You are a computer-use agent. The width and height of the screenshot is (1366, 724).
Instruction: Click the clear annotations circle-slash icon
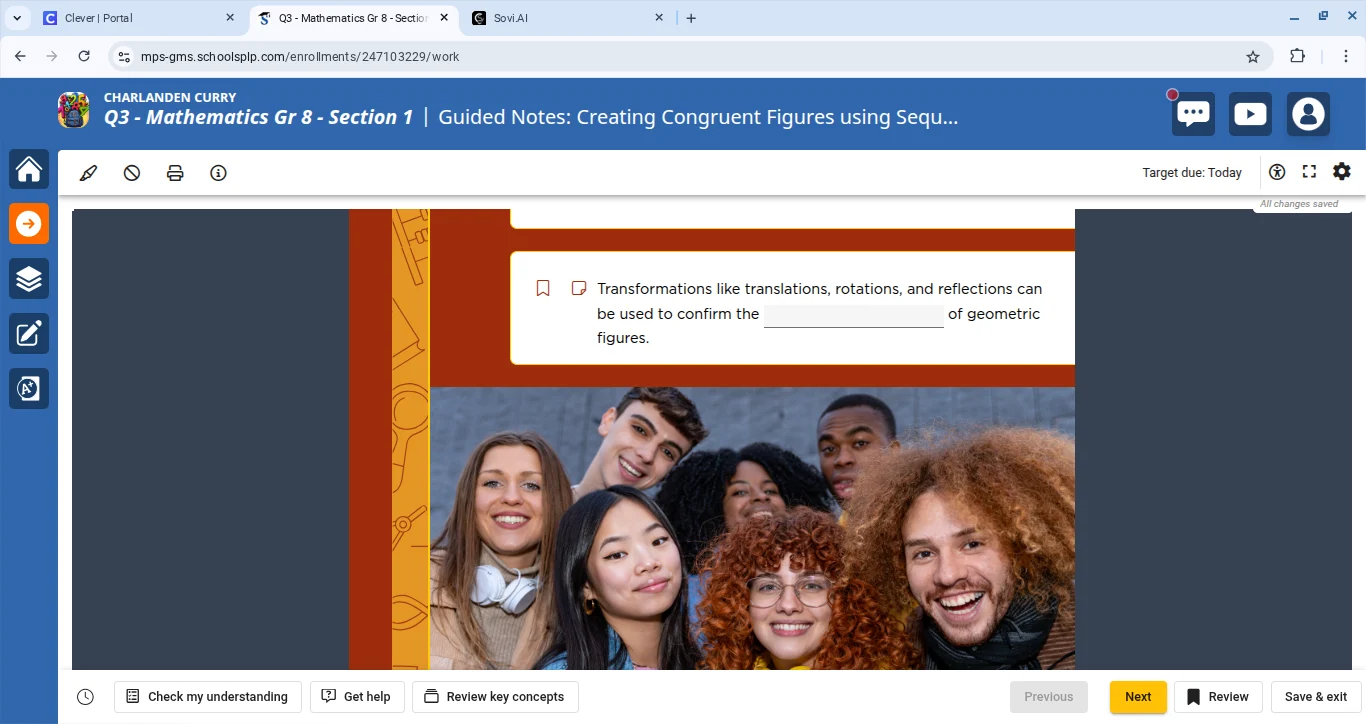point(132,173)
